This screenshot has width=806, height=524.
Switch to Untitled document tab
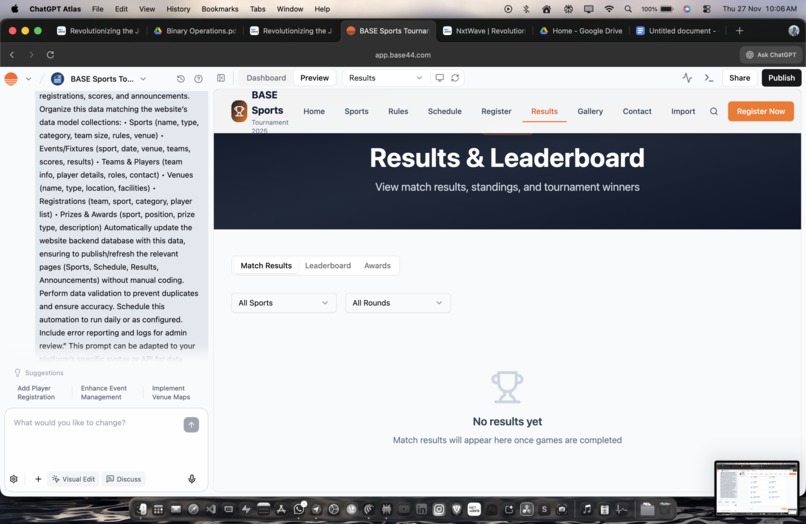tap(676, 31)
